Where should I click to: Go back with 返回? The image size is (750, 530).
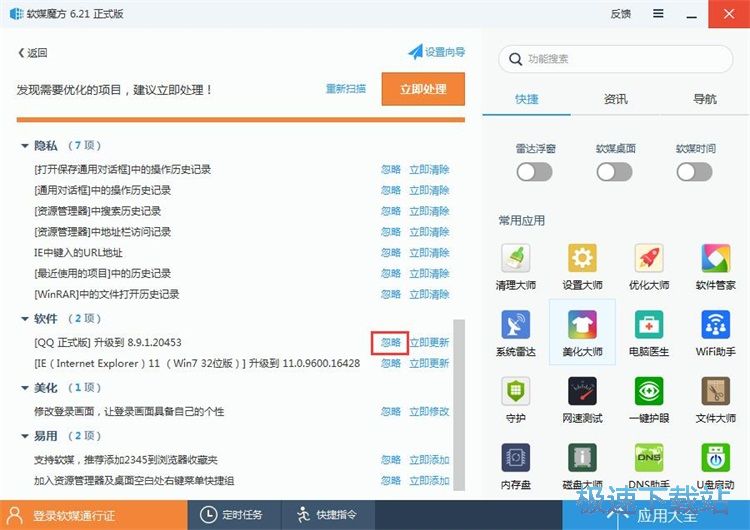(x=33, y=53)
